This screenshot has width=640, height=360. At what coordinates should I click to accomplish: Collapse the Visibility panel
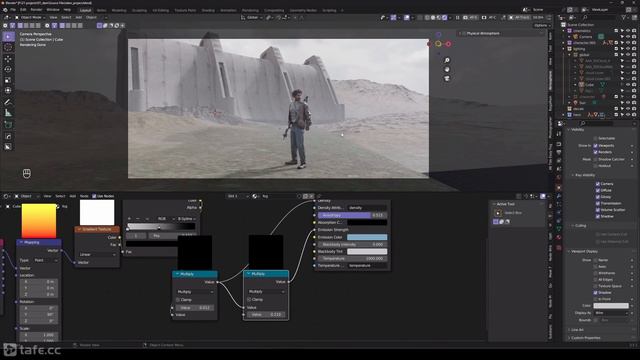(578, 130)
